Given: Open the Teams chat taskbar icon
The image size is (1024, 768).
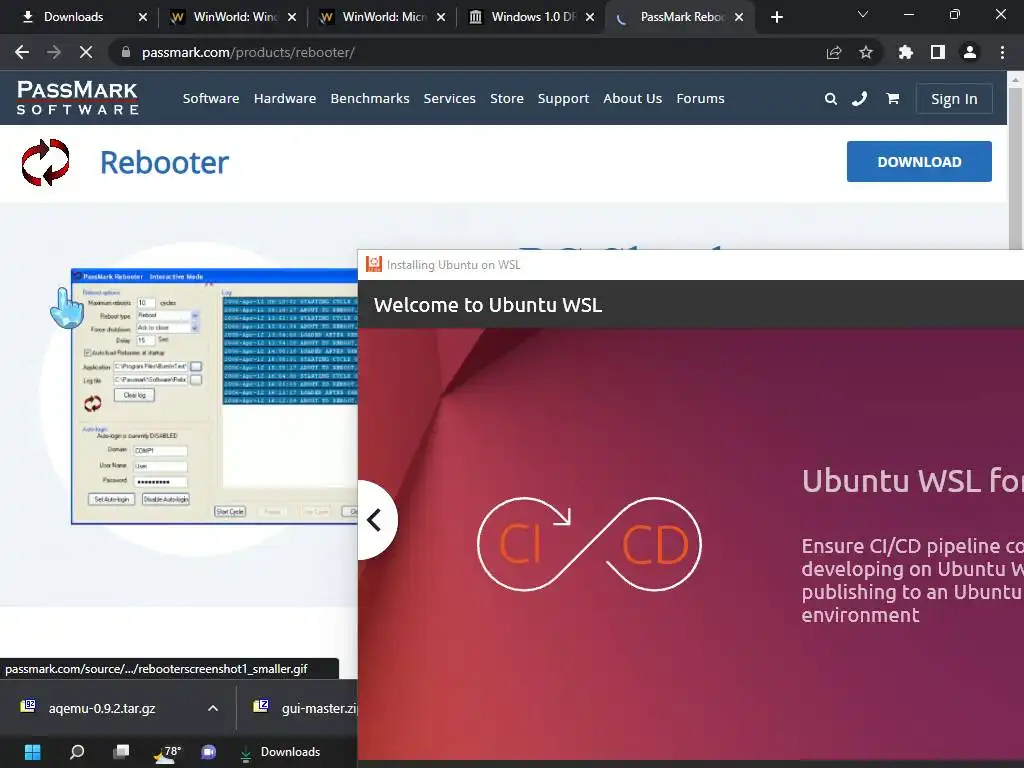Looking at the screenshot, I should (x=209, y=752).
